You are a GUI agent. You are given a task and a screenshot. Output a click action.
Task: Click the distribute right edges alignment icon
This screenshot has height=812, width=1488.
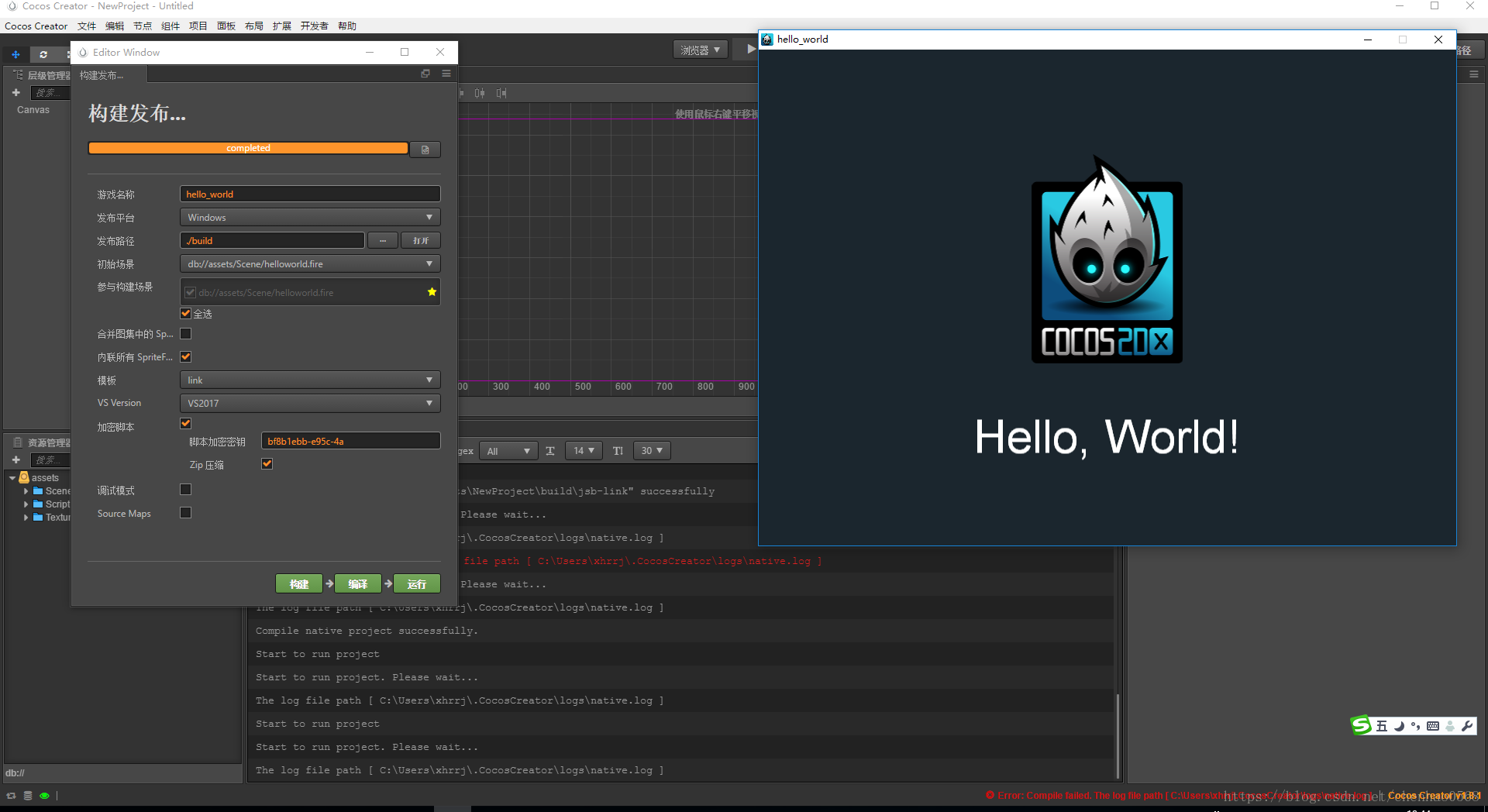click(x=501, y=93)
